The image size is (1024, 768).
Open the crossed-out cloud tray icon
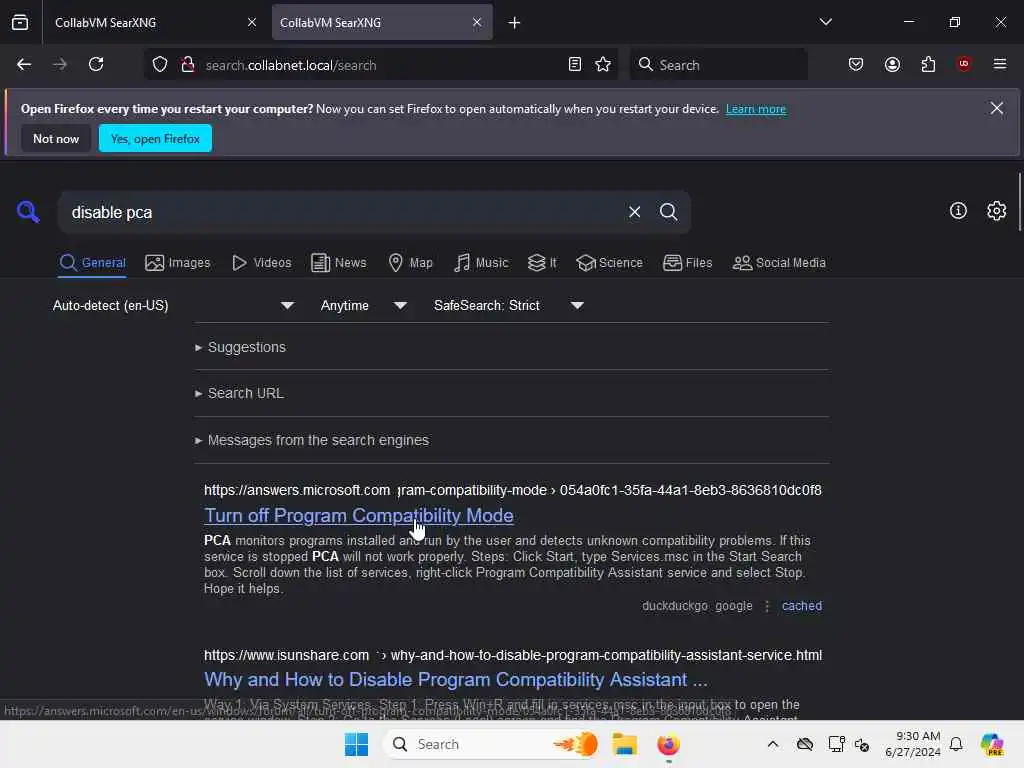click(x=805, y=744)
